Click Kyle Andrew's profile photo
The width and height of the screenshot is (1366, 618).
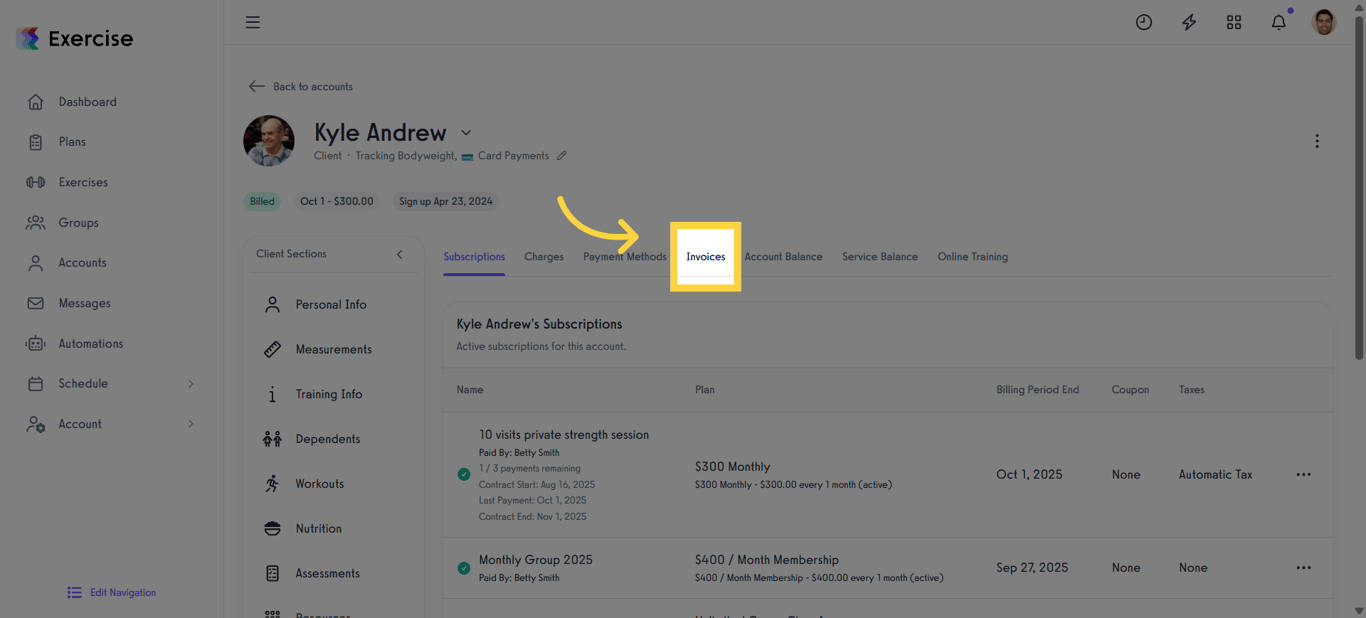point(269,141)
